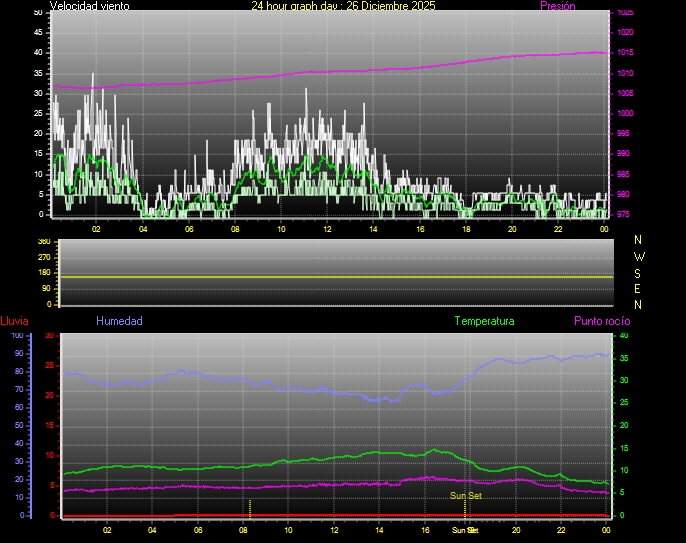Select the S compass direction letter
Viewport: 686px width, 543px height.
coord(639,272)
